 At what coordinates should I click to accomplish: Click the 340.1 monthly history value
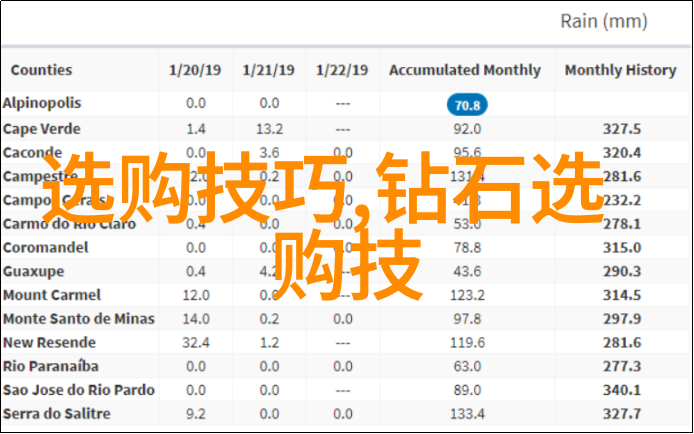[x=622, y=390]
